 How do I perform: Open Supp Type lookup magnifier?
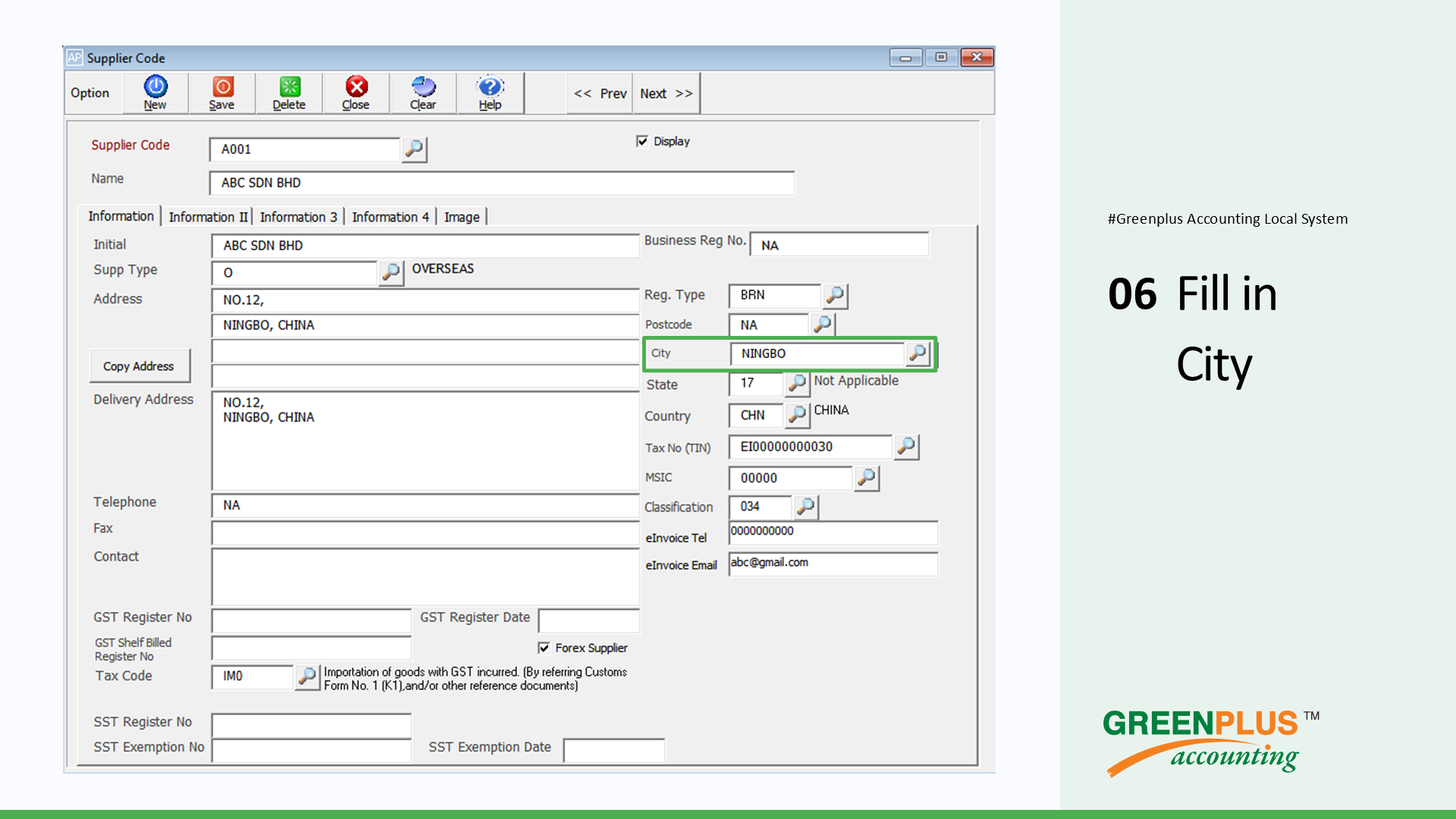point(391,272)
